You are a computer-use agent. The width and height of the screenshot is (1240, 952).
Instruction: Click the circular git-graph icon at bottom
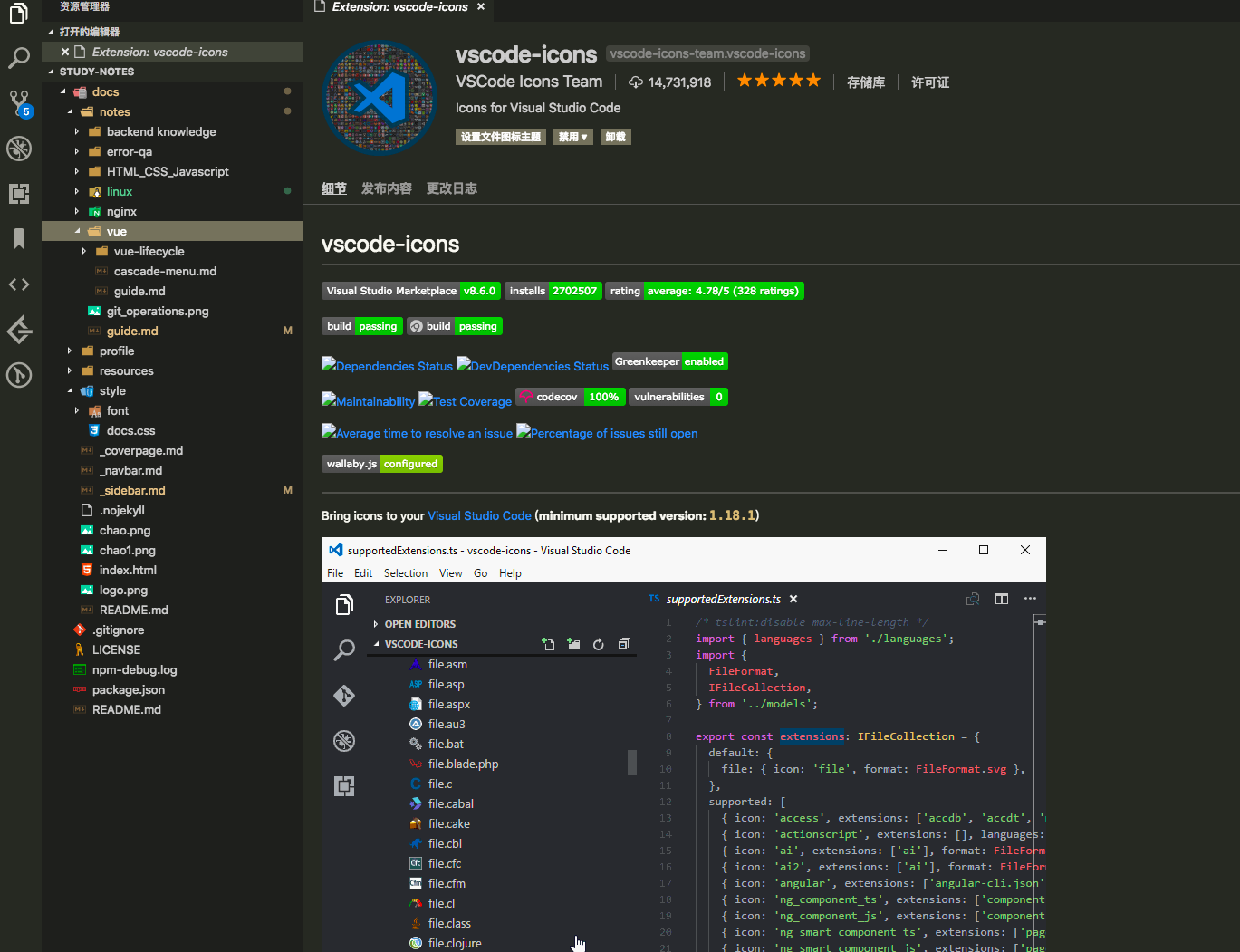pos(19,374)
